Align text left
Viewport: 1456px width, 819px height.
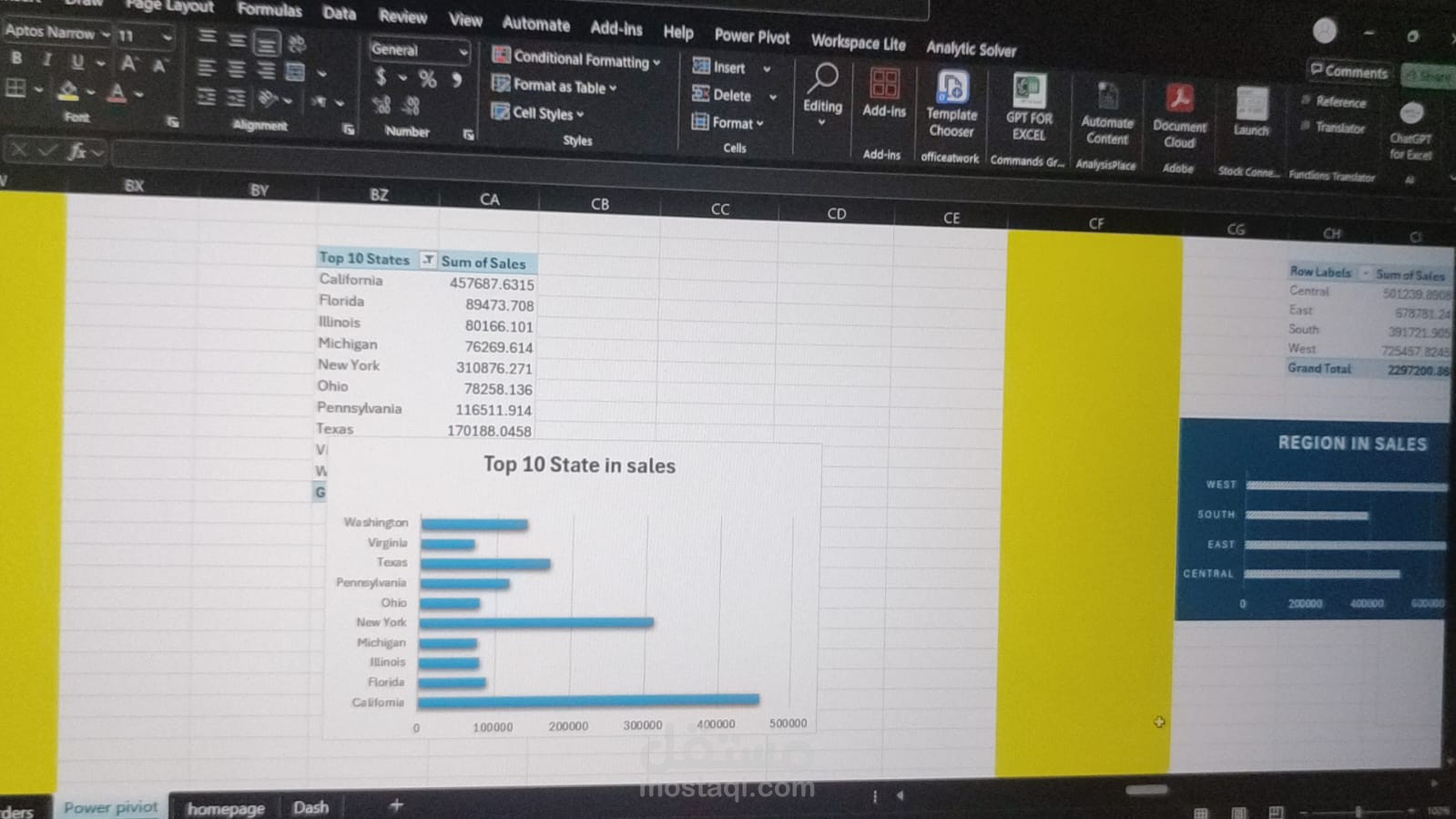pos(207,68)
